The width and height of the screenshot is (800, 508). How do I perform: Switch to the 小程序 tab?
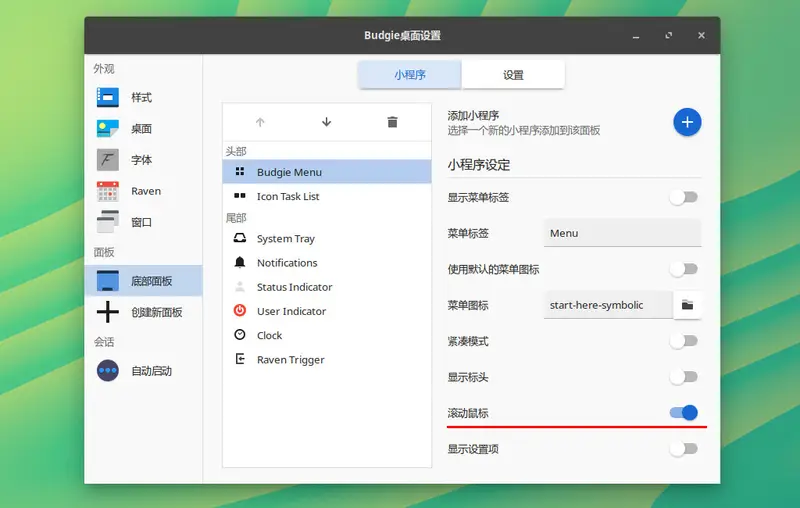(x=410, y=75)
